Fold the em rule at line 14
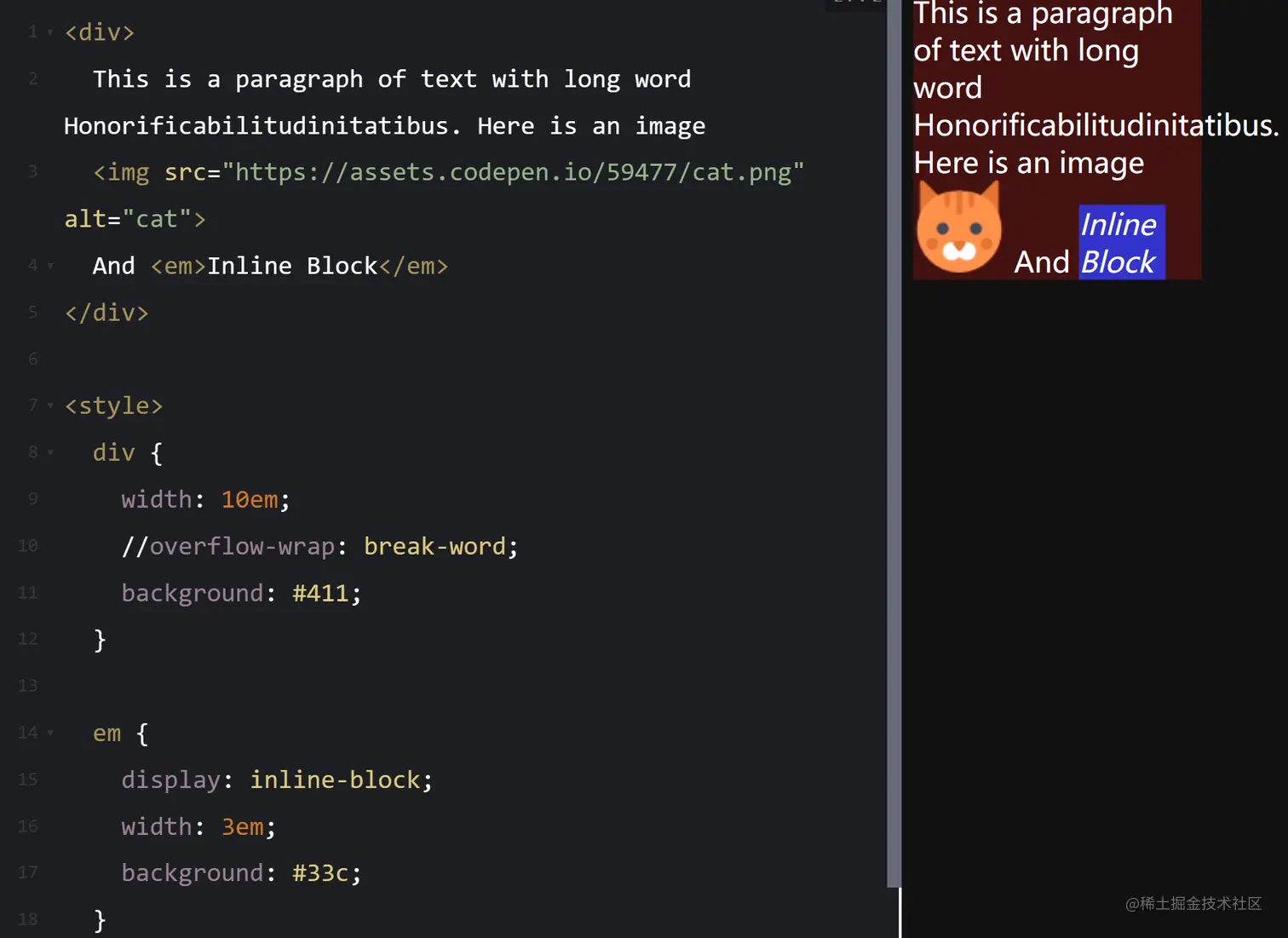This screenshot has height=938, width=1288. [x=50, y=733]
